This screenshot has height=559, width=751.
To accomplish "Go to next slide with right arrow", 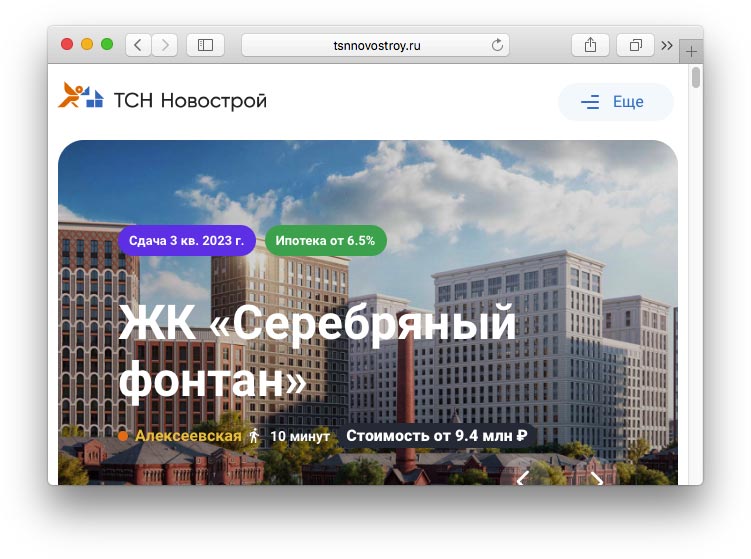I will point(596,479).
